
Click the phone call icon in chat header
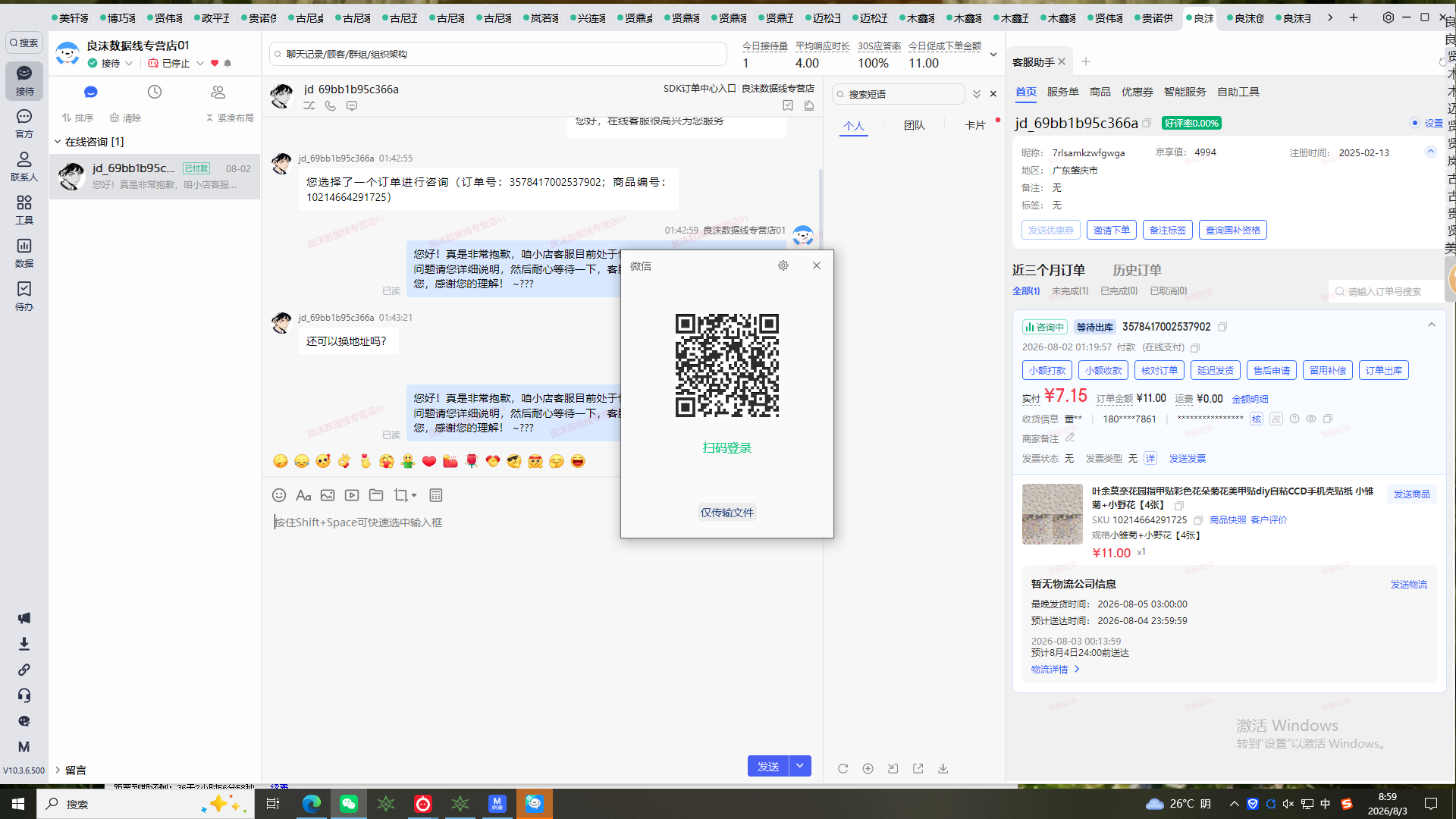[x=331, y=106]
